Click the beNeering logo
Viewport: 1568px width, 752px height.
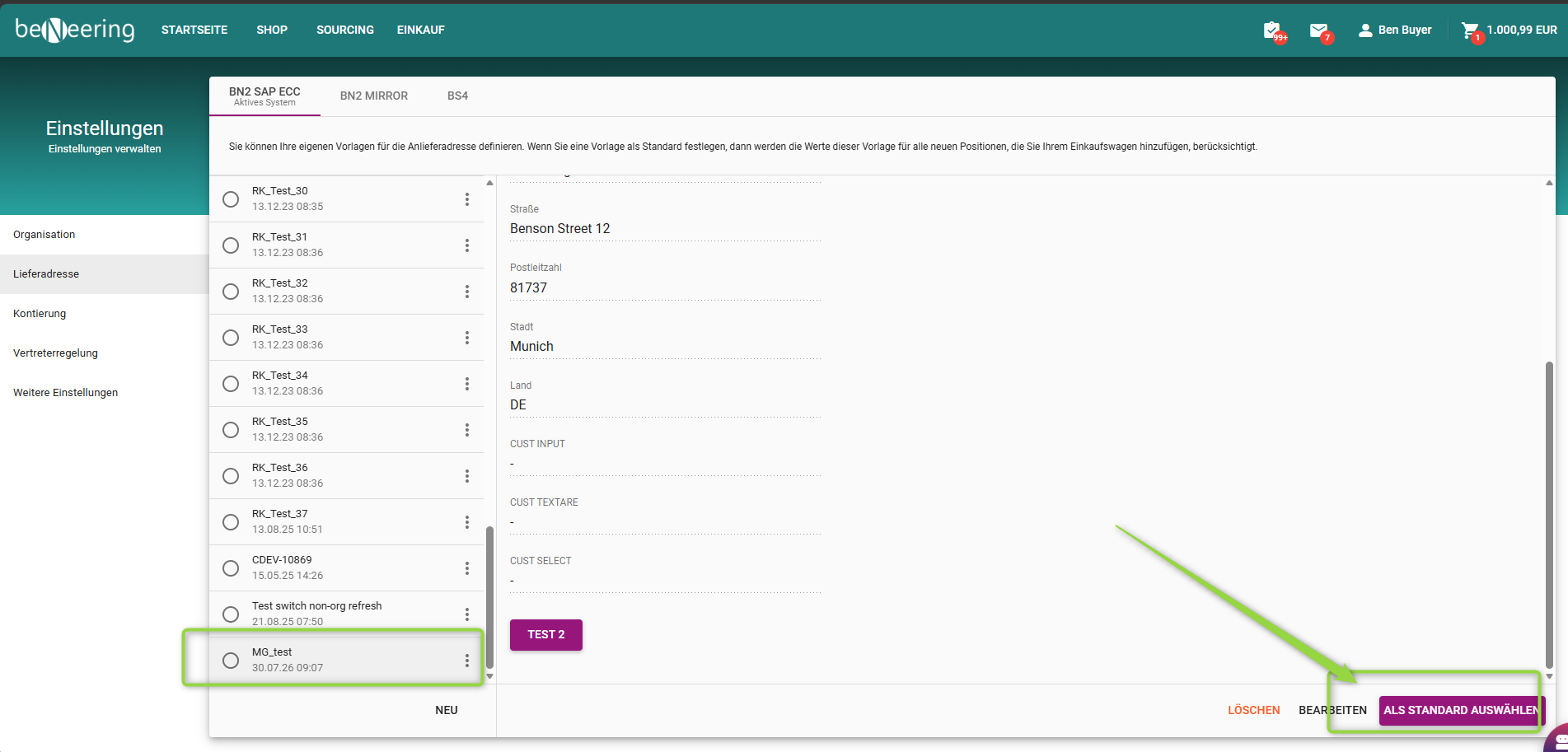coord(75,30)
